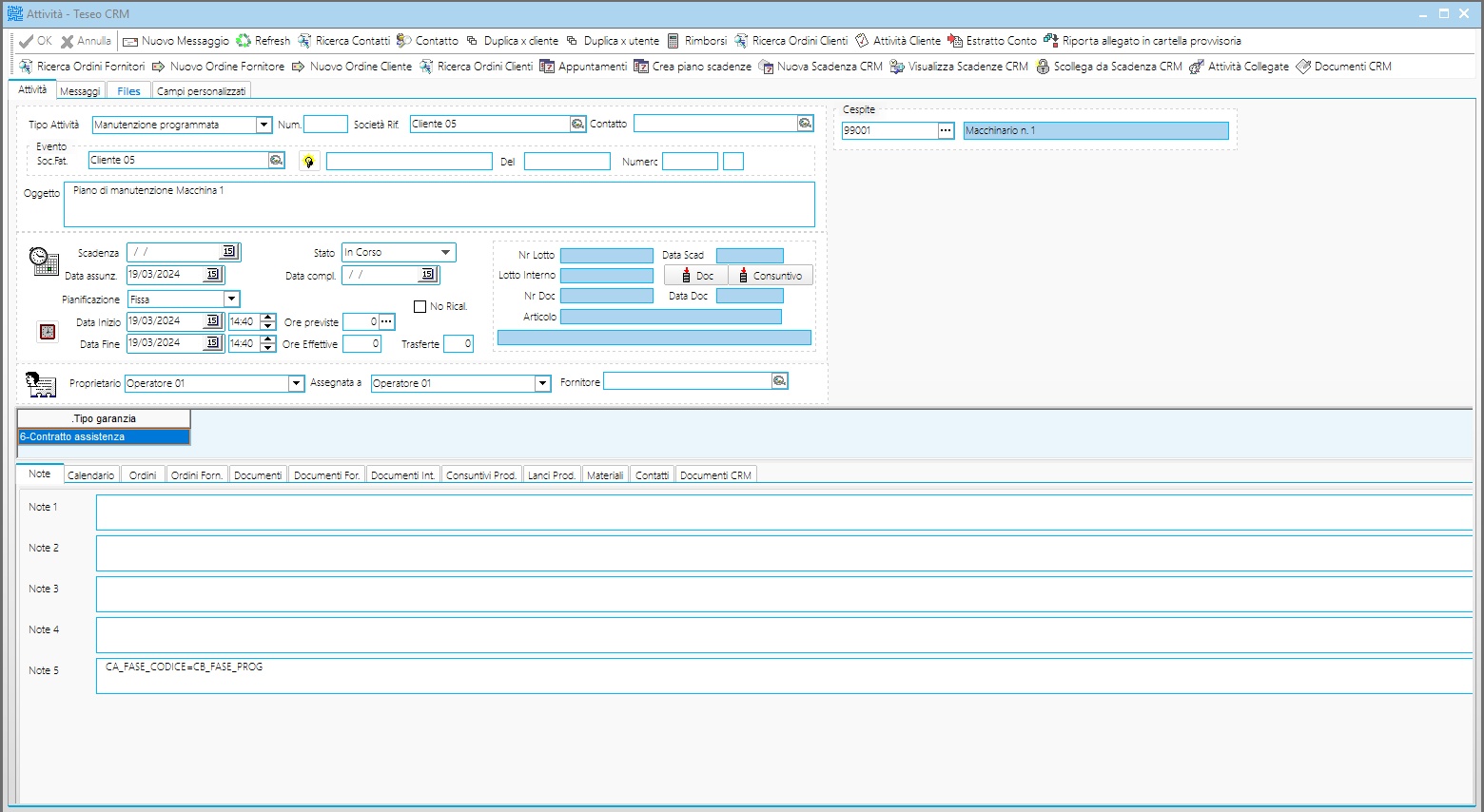Click into the Note 5 field

coord(784,676)
